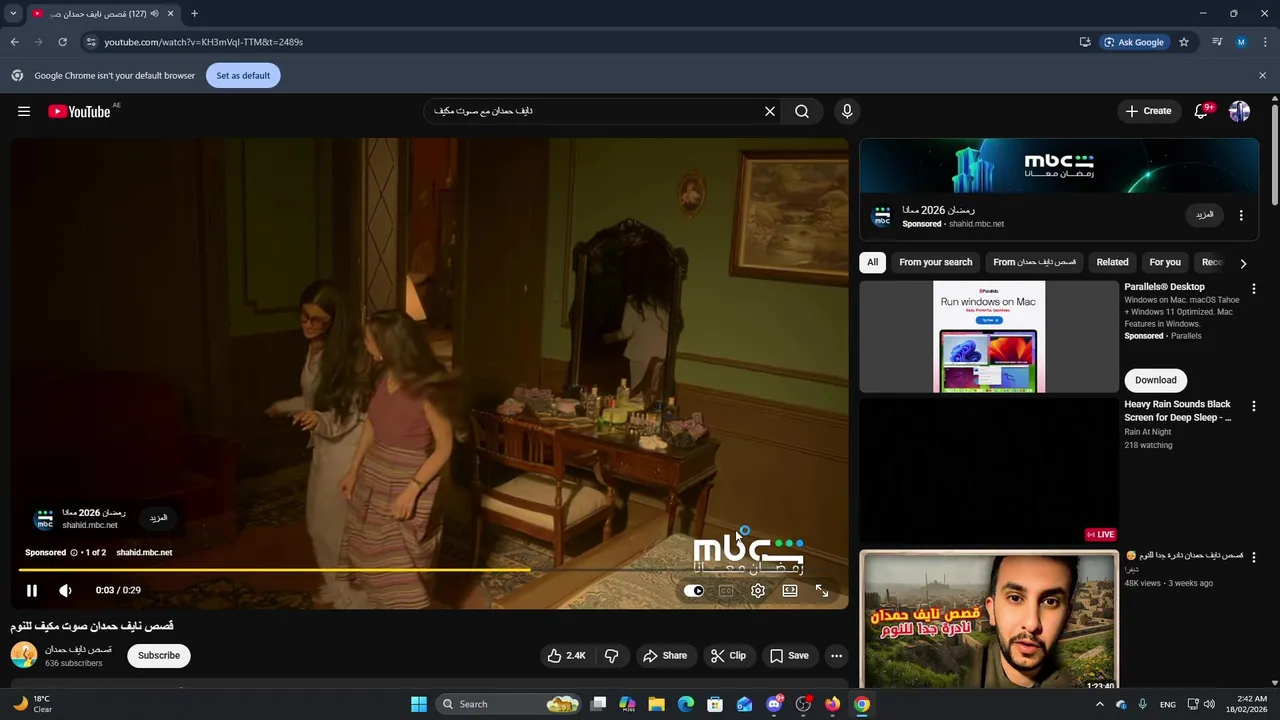Open Parallels Desktop ad thumbnail
Image resolution: width=1280 pixels, height=720 pixels.
[x=989, y=336]
